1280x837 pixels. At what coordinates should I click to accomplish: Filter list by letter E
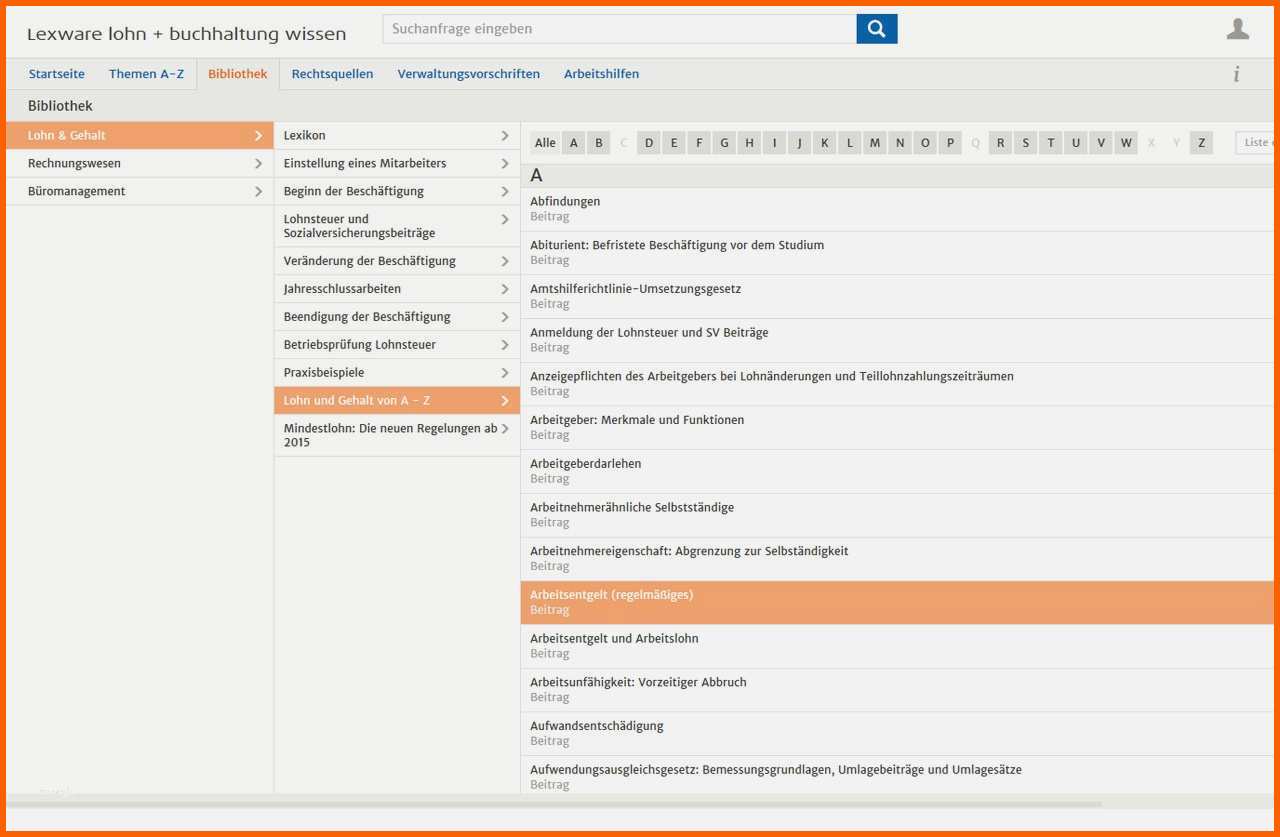(x=674, y=143)
